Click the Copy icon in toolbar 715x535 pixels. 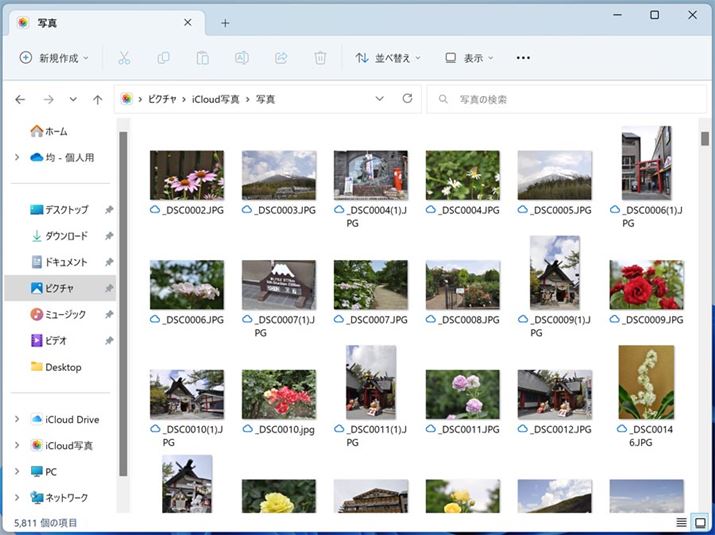click(163, 58)
